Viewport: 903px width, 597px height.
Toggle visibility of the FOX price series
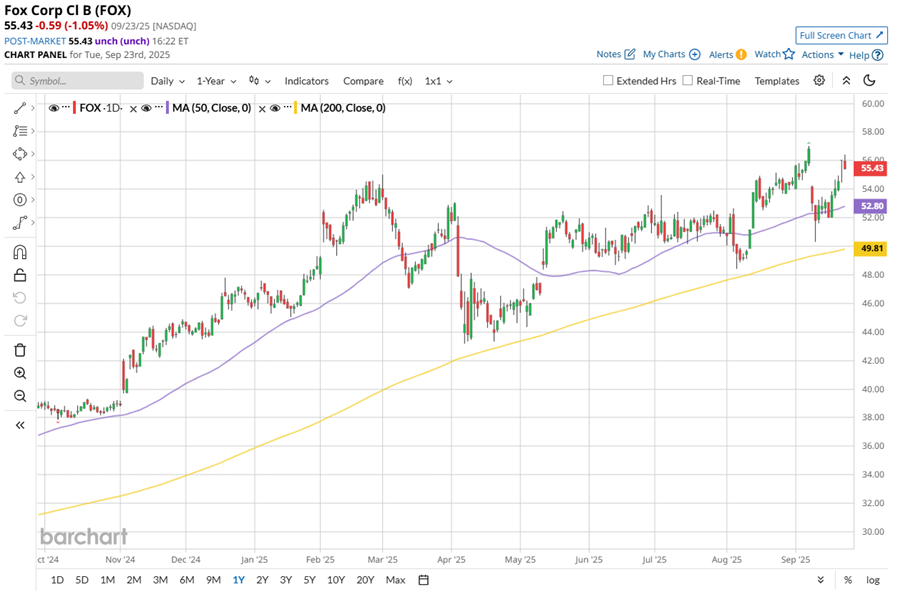tap(54, 108)
